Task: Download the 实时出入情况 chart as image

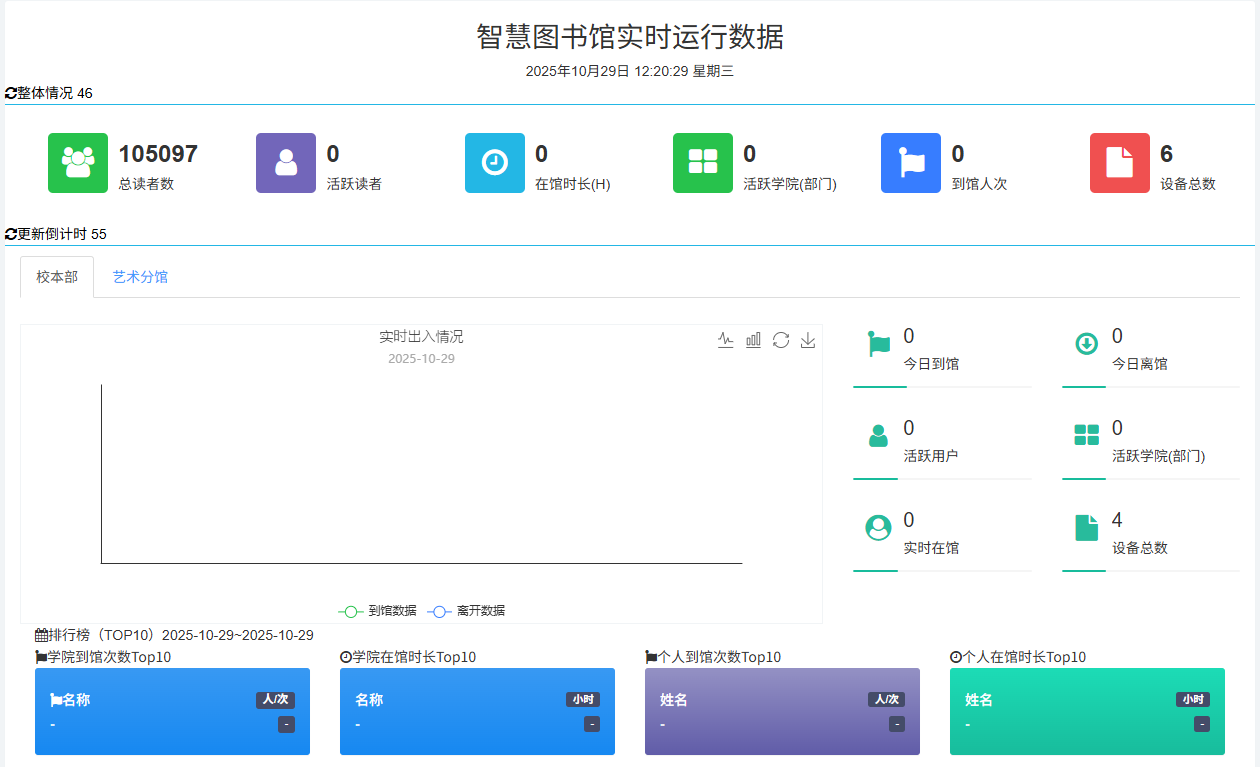Action: point(807,340)
